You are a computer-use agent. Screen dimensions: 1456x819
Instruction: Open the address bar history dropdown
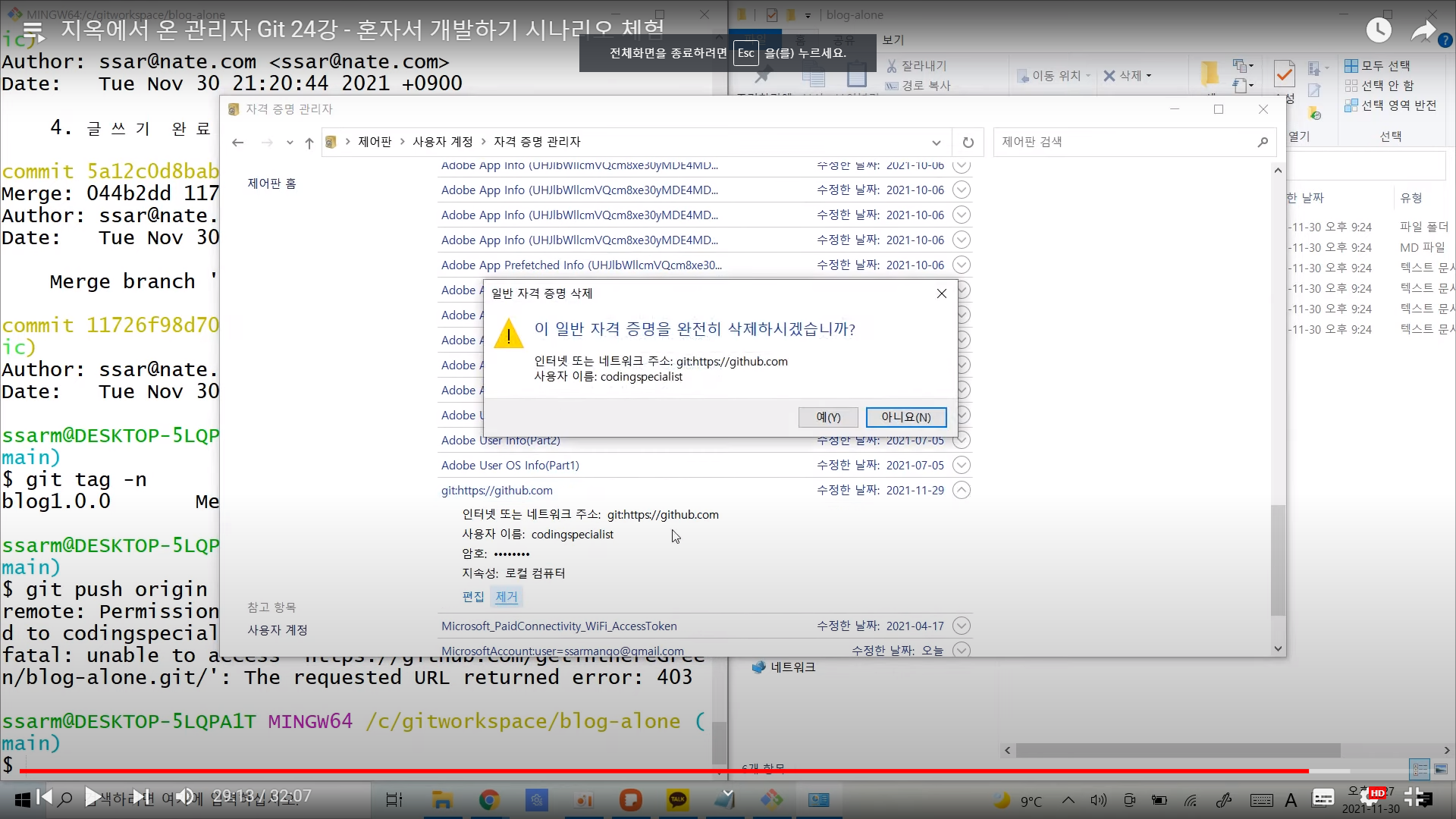pos(937,143)
